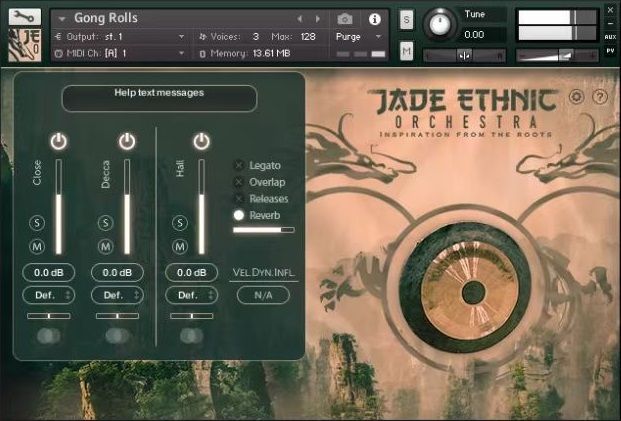Click the VEL.DYN.INFL. label
This screenshot has width=621, height=421.
coord(263,272)
